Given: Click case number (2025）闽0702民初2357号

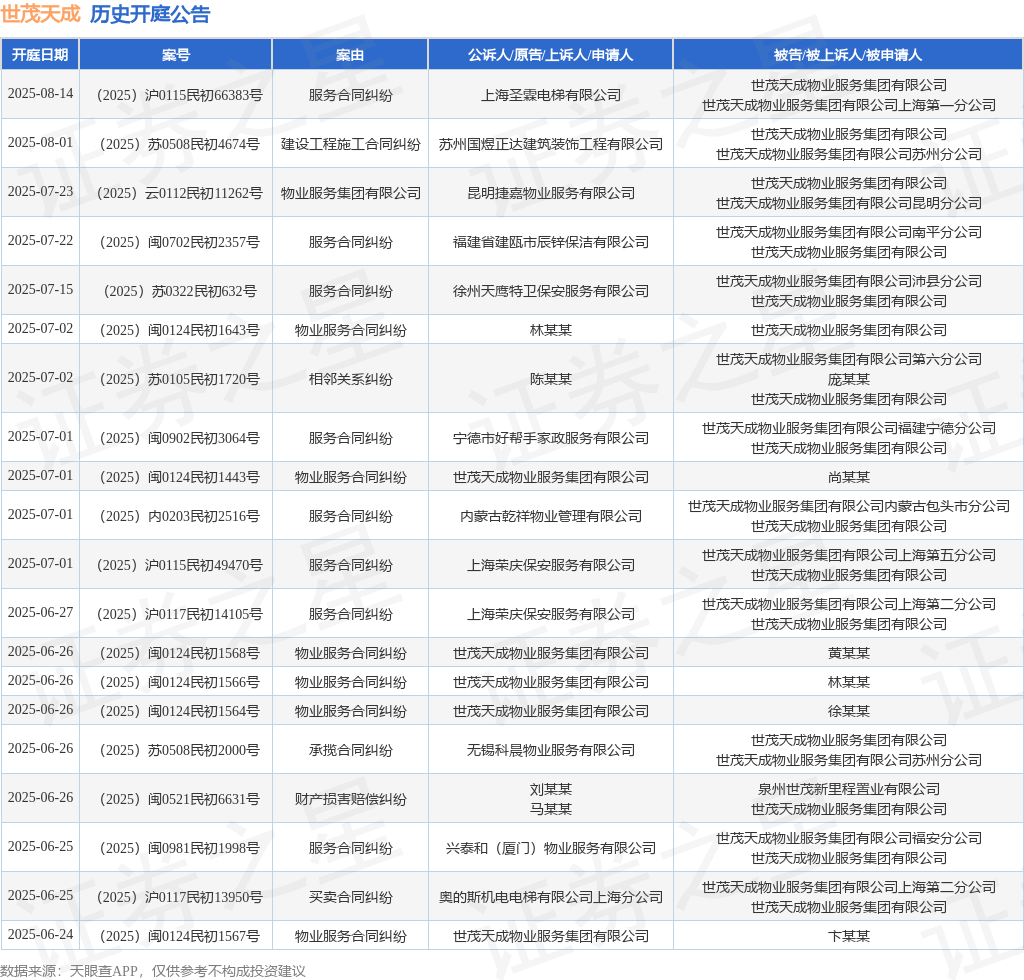Looking at the screenshot, I should (x=180, y=242).
